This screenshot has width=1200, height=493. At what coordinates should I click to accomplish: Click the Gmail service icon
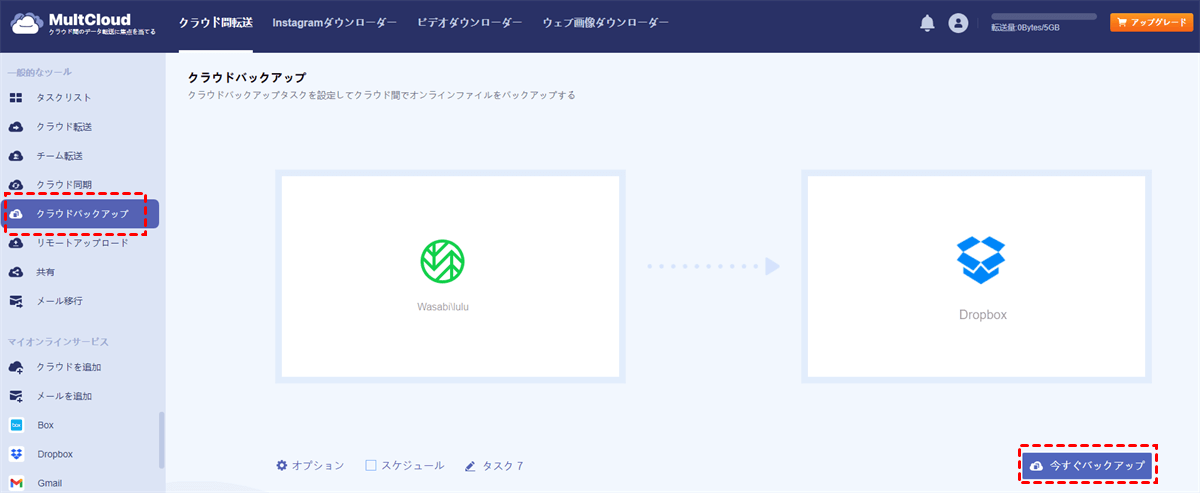click(16, 483)
